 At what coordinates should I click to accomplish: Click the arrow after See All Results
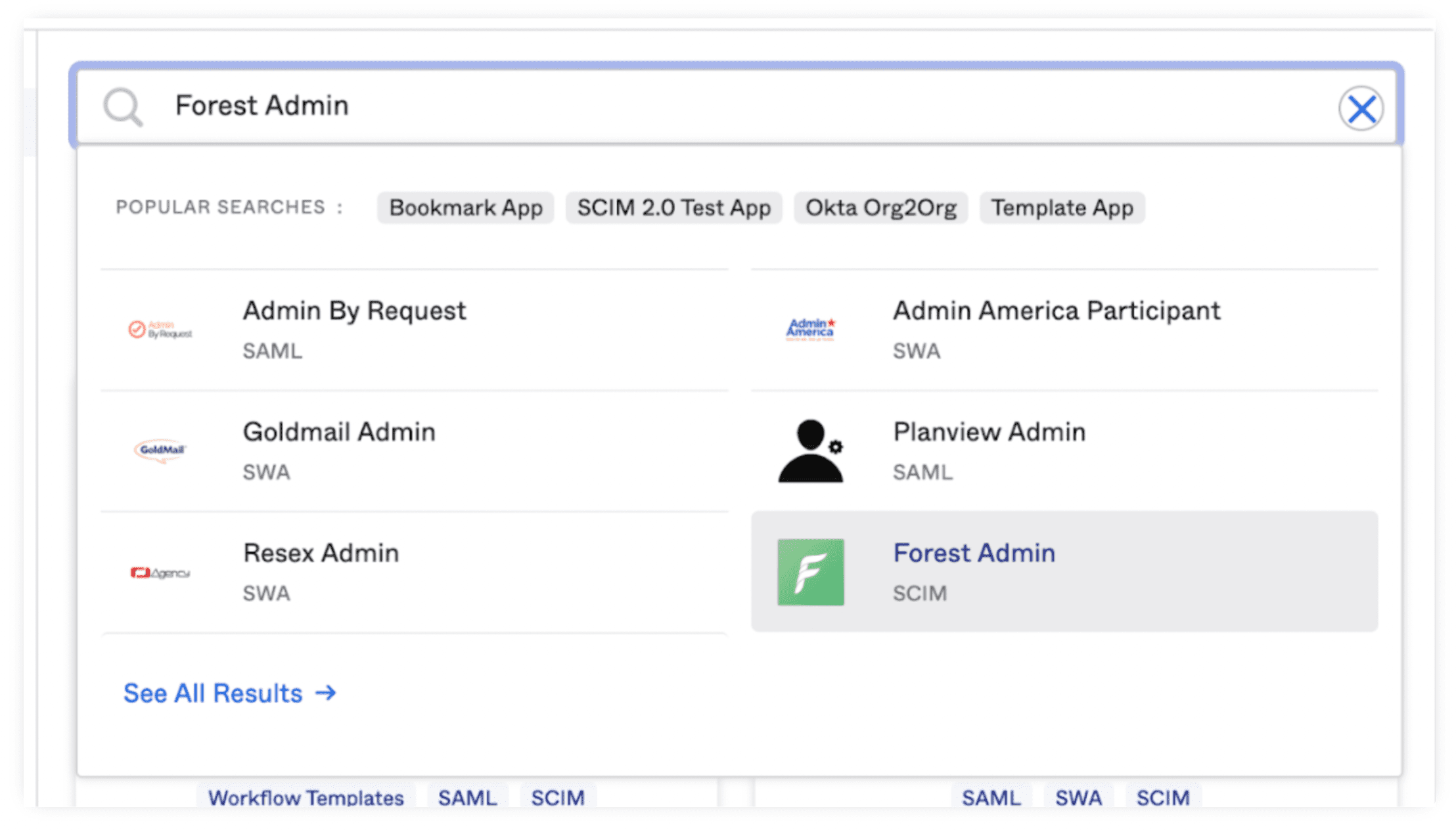[326, 693]
